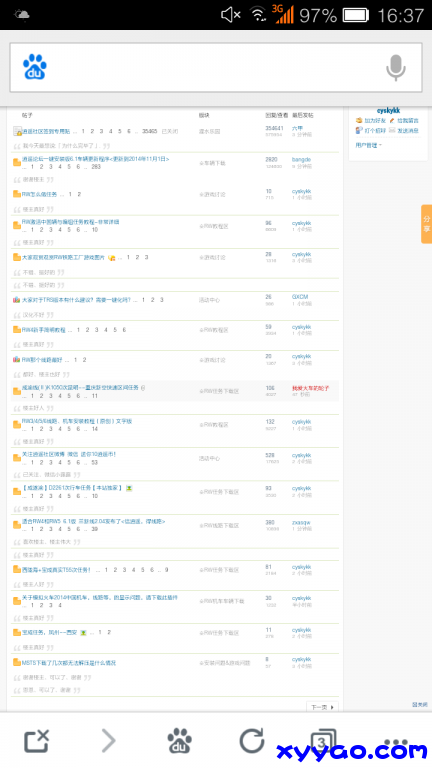Tap the Wi-Fi icon in status bar

coord(258,15)
